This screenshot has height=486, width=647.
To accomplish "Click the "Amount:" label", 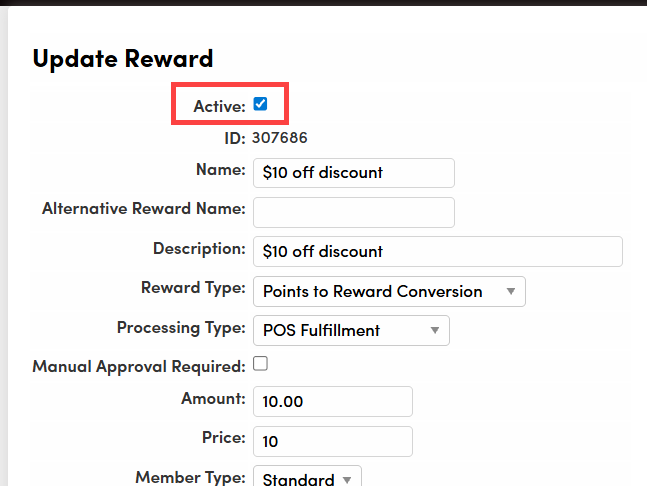I will tap(212, 398).
